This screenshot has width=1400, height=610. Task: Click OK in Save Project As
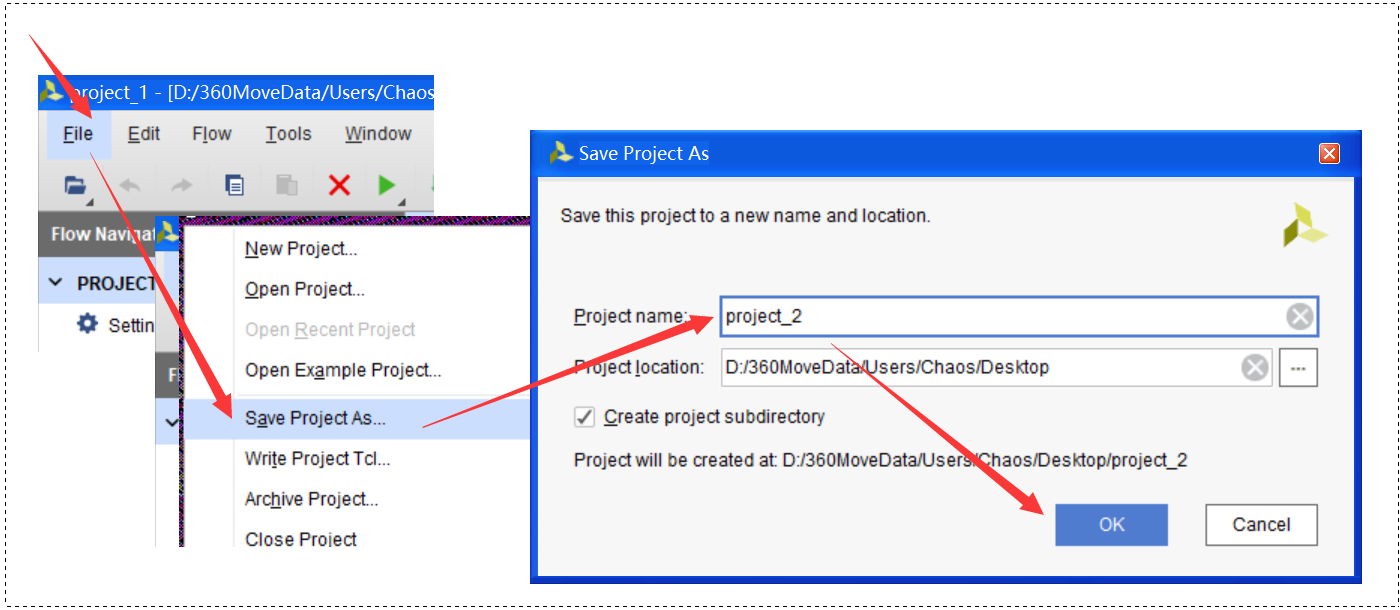pyautogui.click(x=1111, y=525)
